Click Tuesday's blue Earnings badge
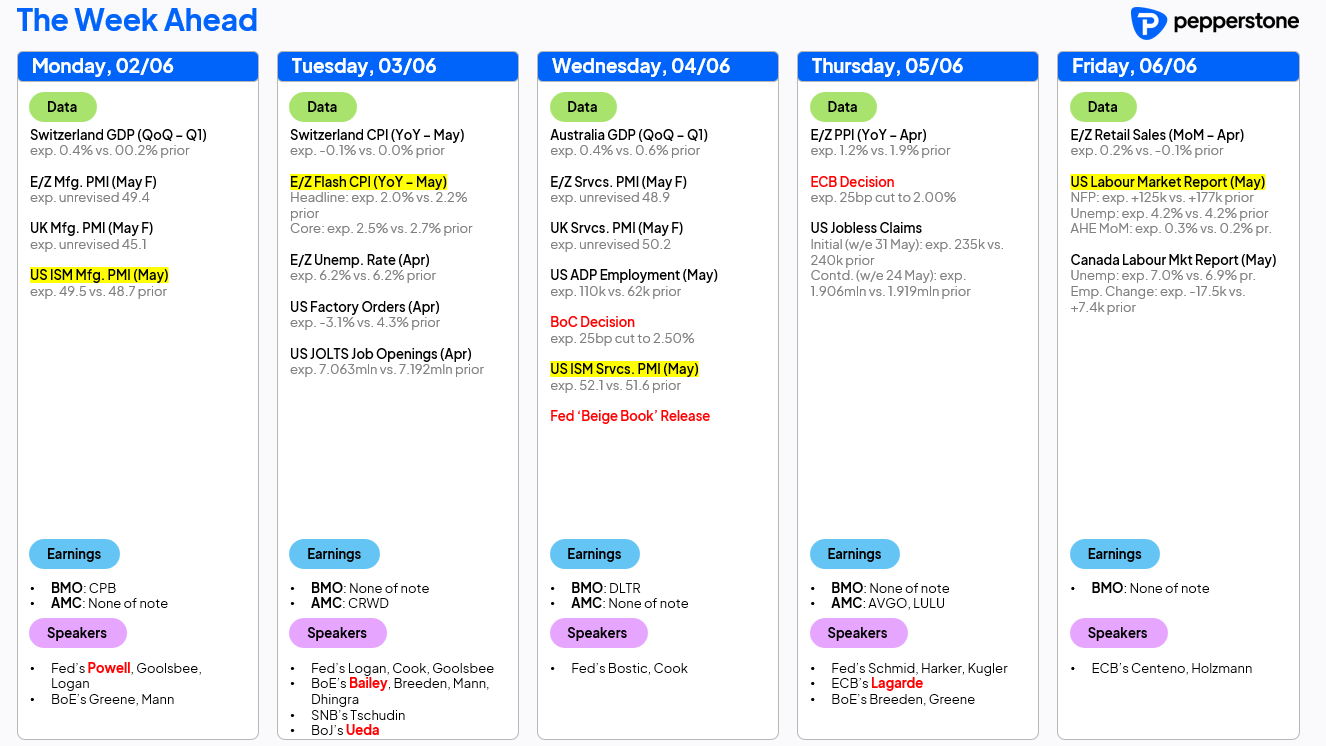This screenshot has height=746, width=1326. (x=334, y=554)
